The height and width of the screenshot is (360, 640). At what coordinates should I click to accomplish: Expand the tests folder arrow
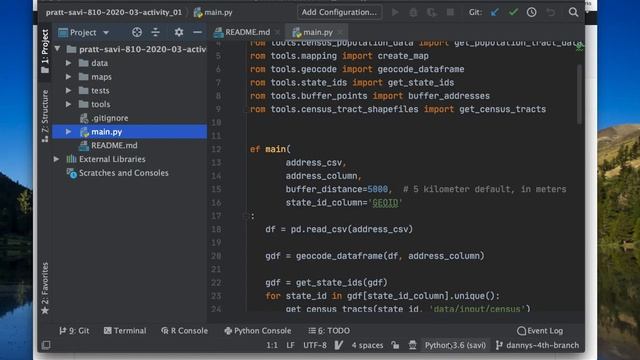(x=68, y=90)
